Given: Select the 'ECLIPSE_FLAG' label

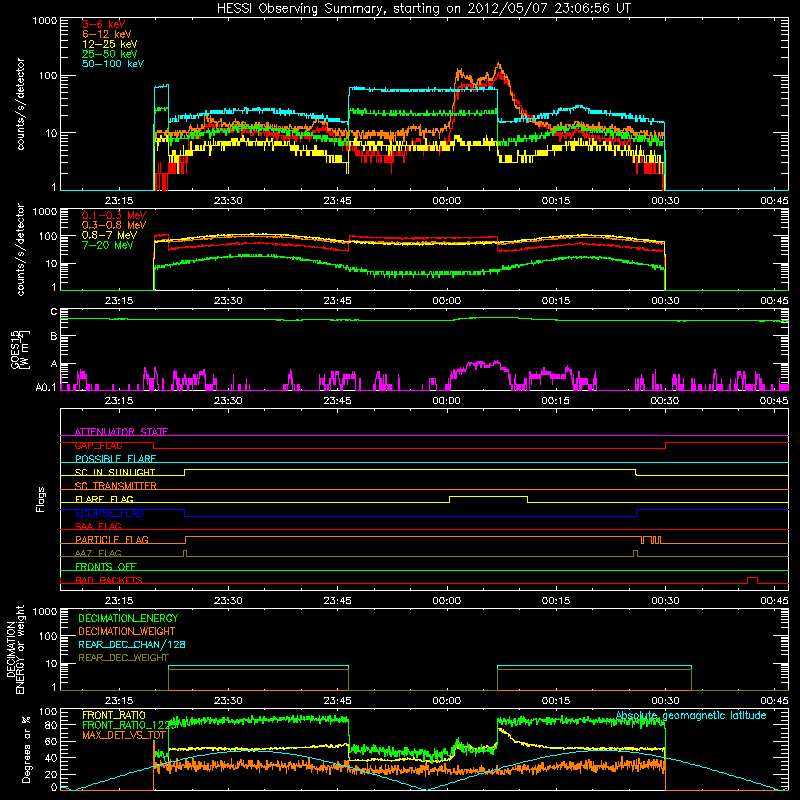Looking at the screenshot, I should (109, 513).
